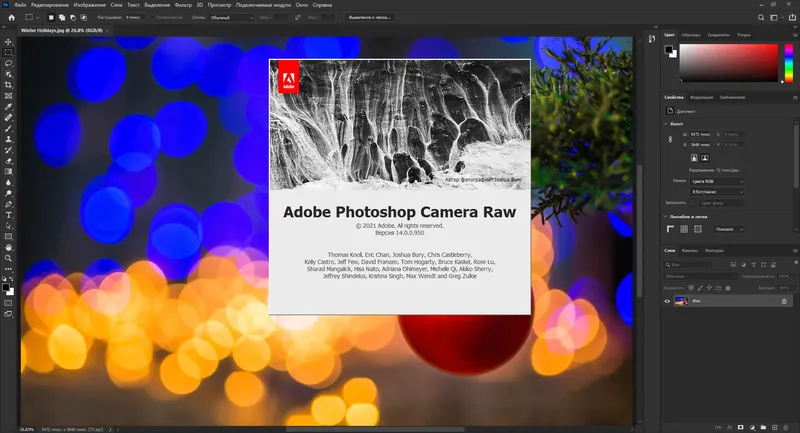Click the hue spectrum slider strip
This screenshot has height=433, width=800.
click(789, 63)
